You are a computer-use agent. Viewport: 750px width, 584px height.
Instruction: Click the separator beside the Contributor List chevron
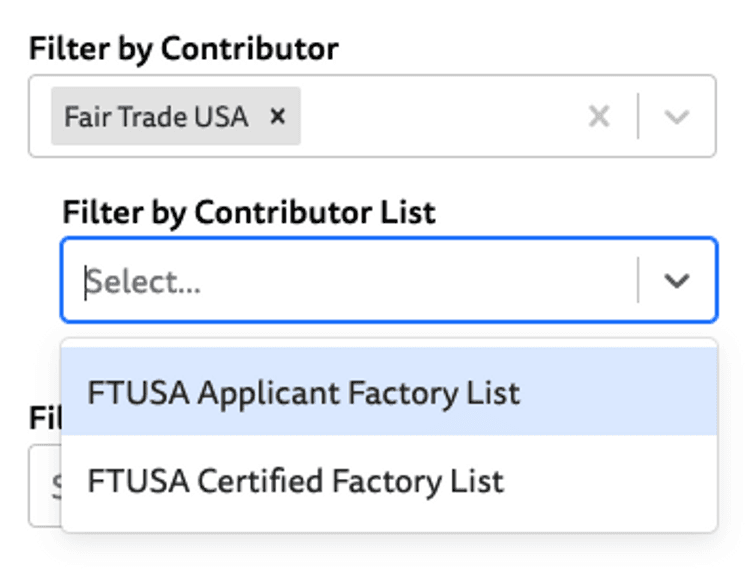[638, 280]
